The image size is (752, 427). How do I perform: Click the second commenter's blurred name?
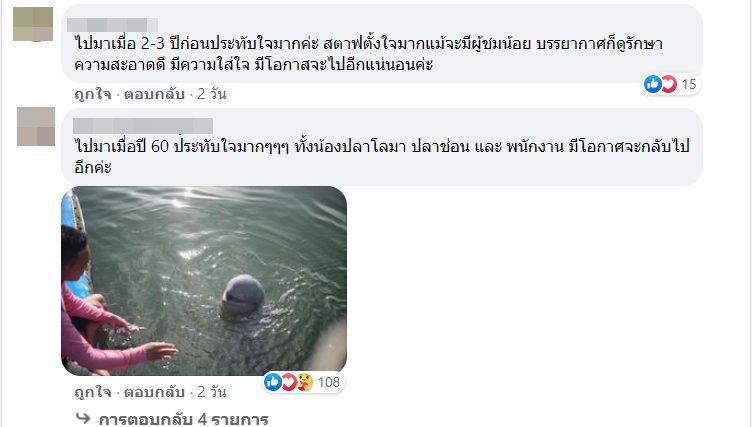pyautogui.click(x=143, y=126)
